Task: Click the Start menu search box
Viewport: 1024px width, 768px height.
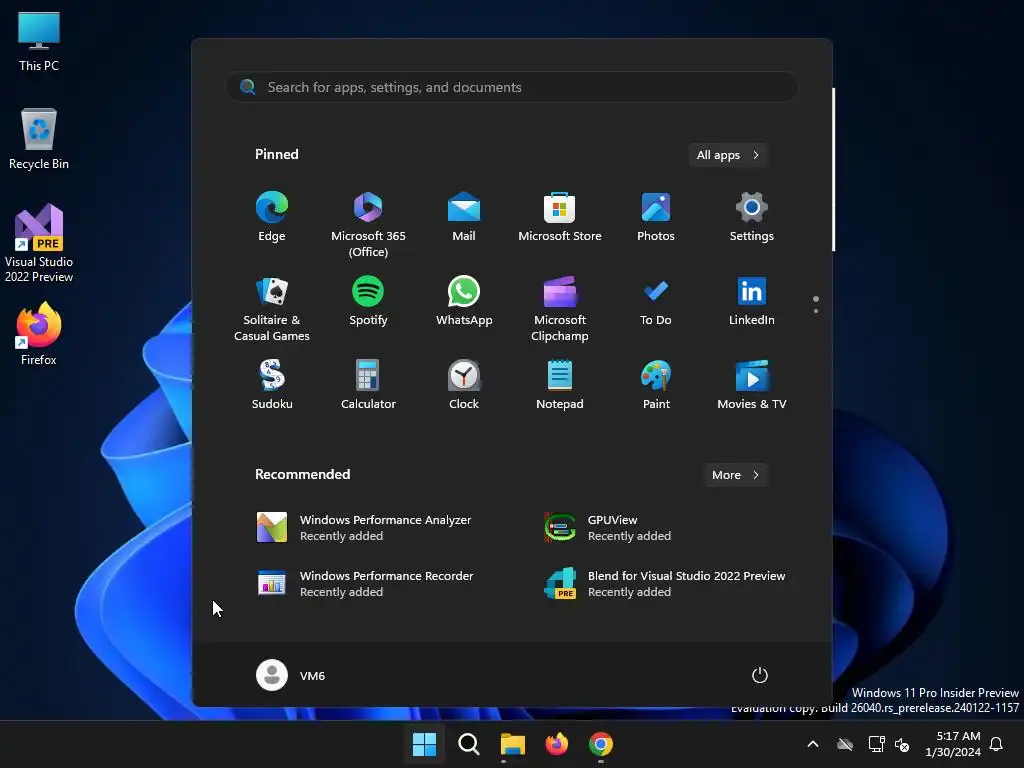Action: [512, 88]
